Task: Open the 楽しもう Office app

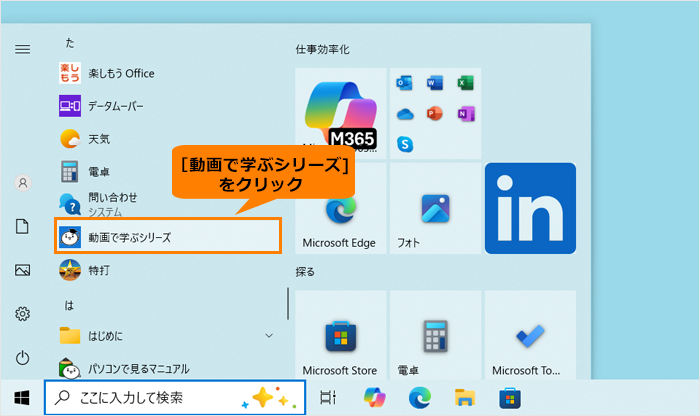Action: pos(167,73)
